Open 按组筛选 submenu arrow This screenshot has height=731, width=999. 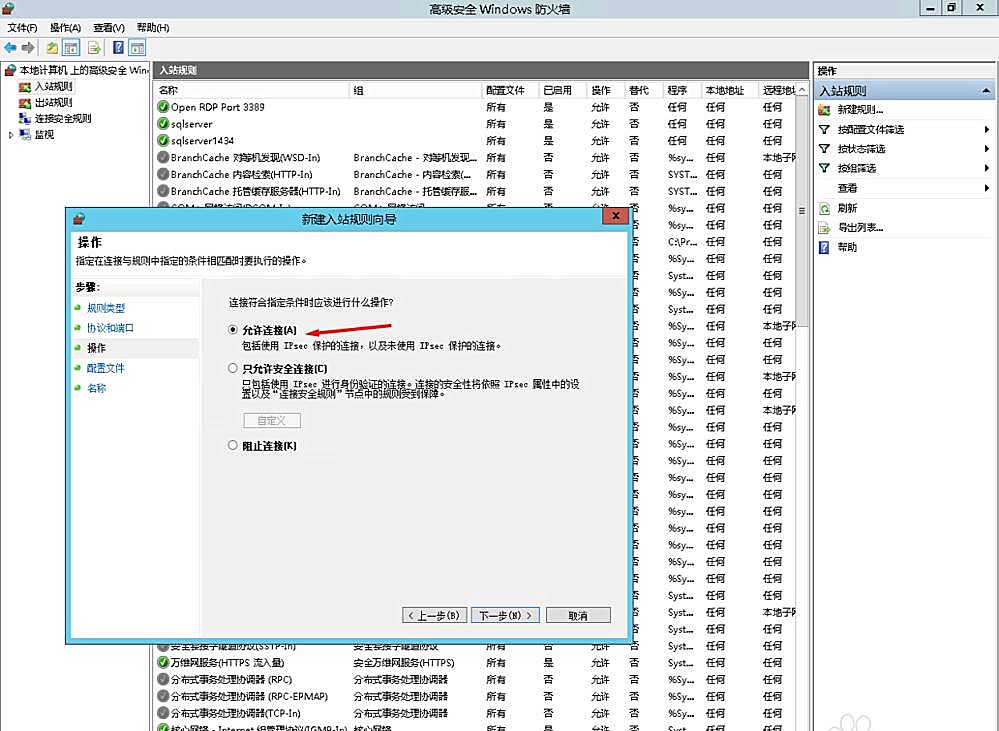coord(986,168)
